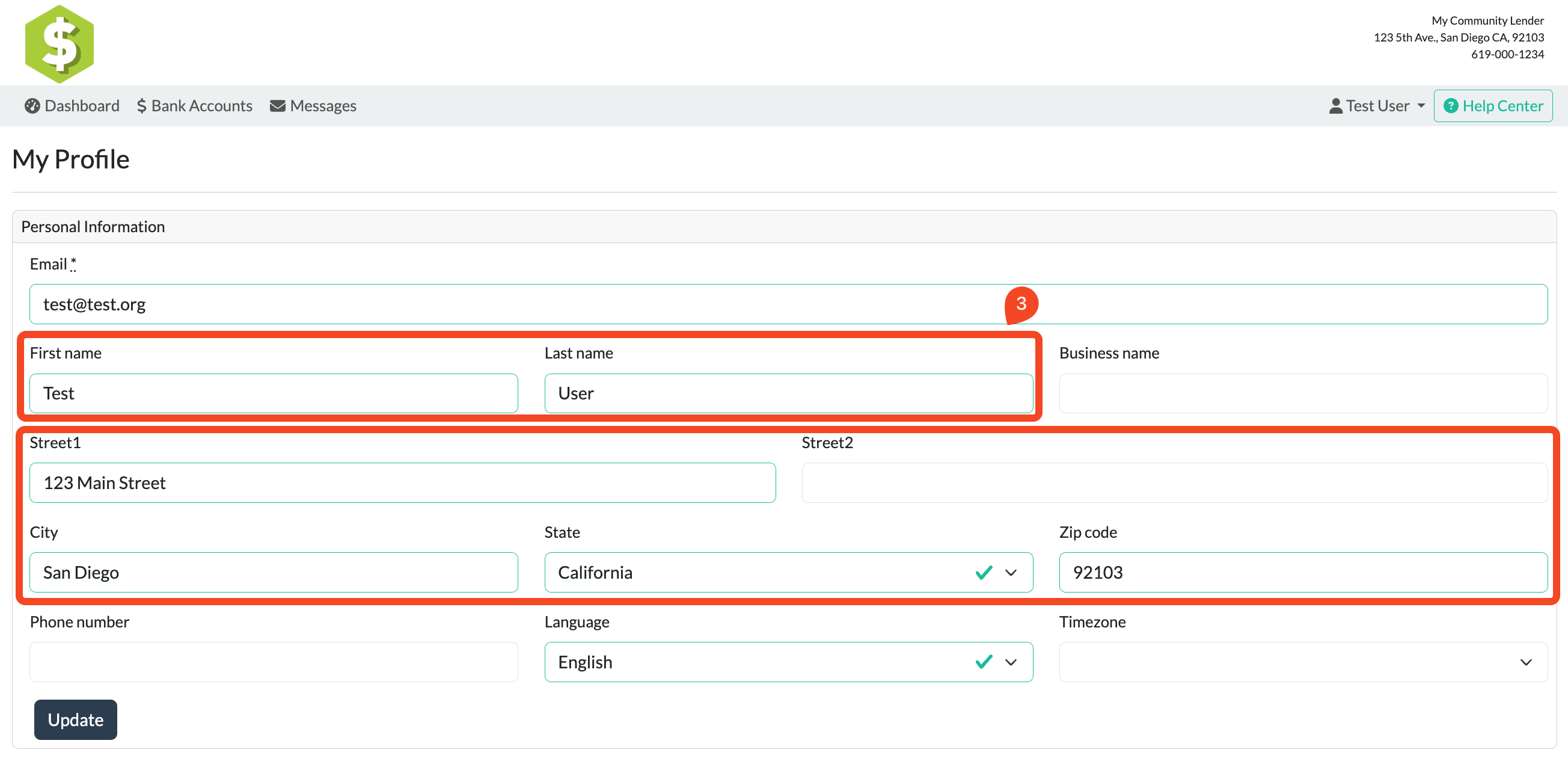
Task: Click the empty Business name field
Action: [1303, 393]
